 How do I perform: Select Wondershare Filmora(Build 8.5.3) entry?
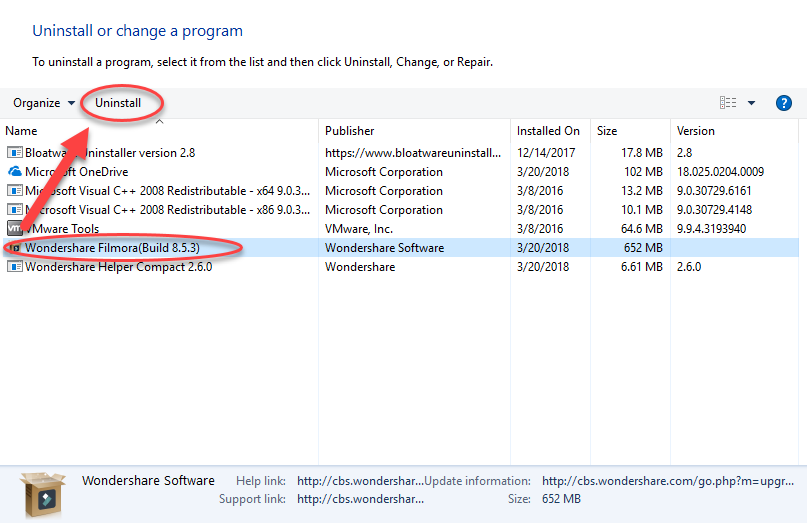(x=112, y=248)
